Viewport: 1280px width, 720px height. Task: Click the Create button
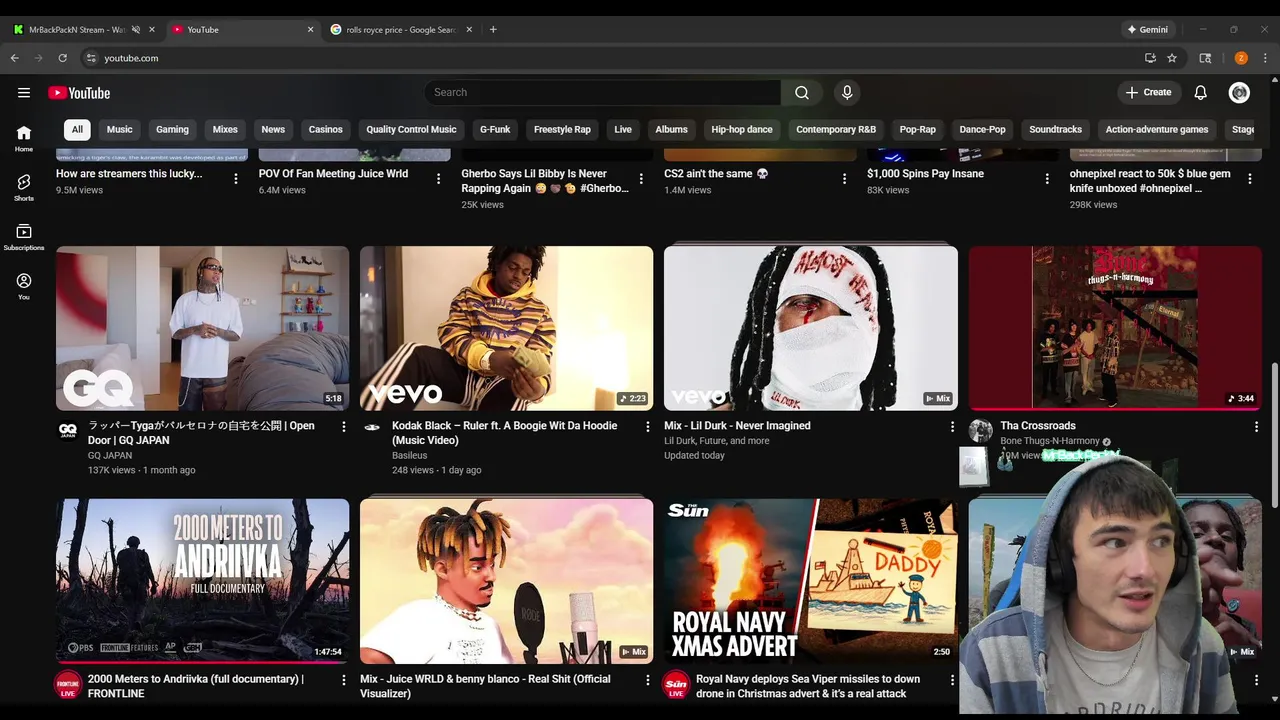click(1148, 93)
